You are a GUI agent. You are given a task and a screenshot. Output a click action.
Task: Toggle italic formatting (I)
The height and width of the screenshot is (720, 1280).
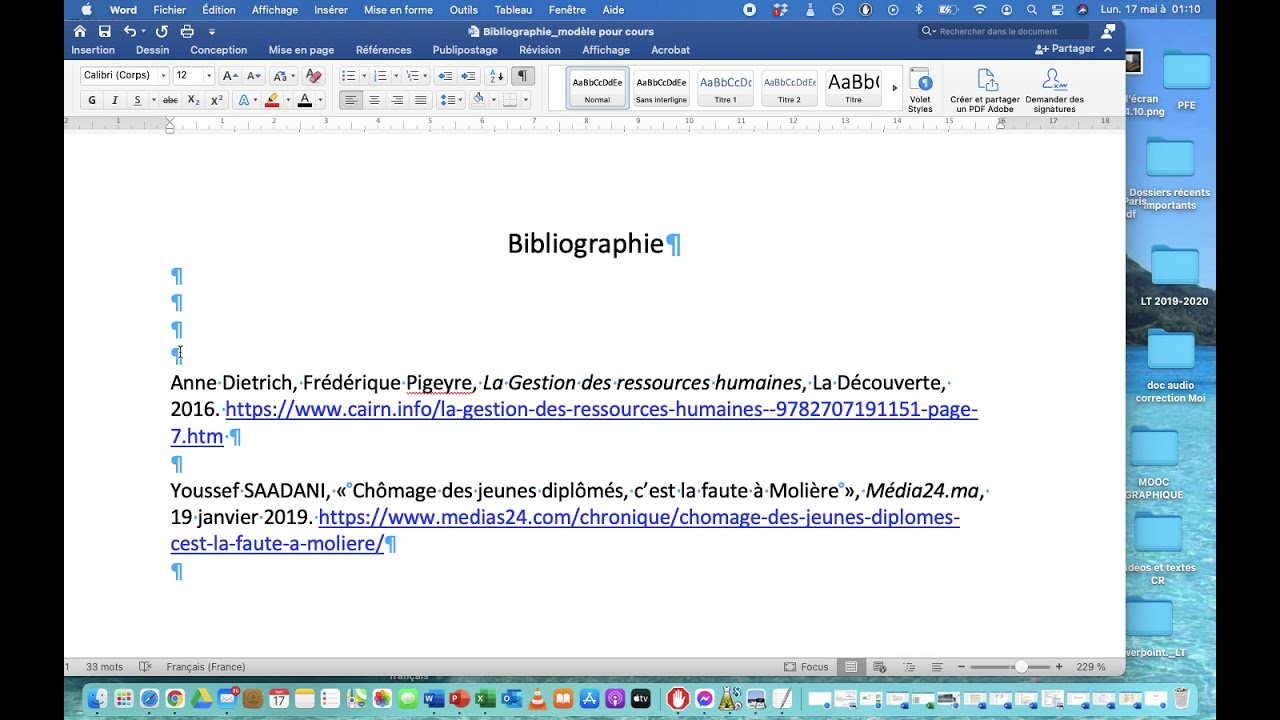point(115,100)
